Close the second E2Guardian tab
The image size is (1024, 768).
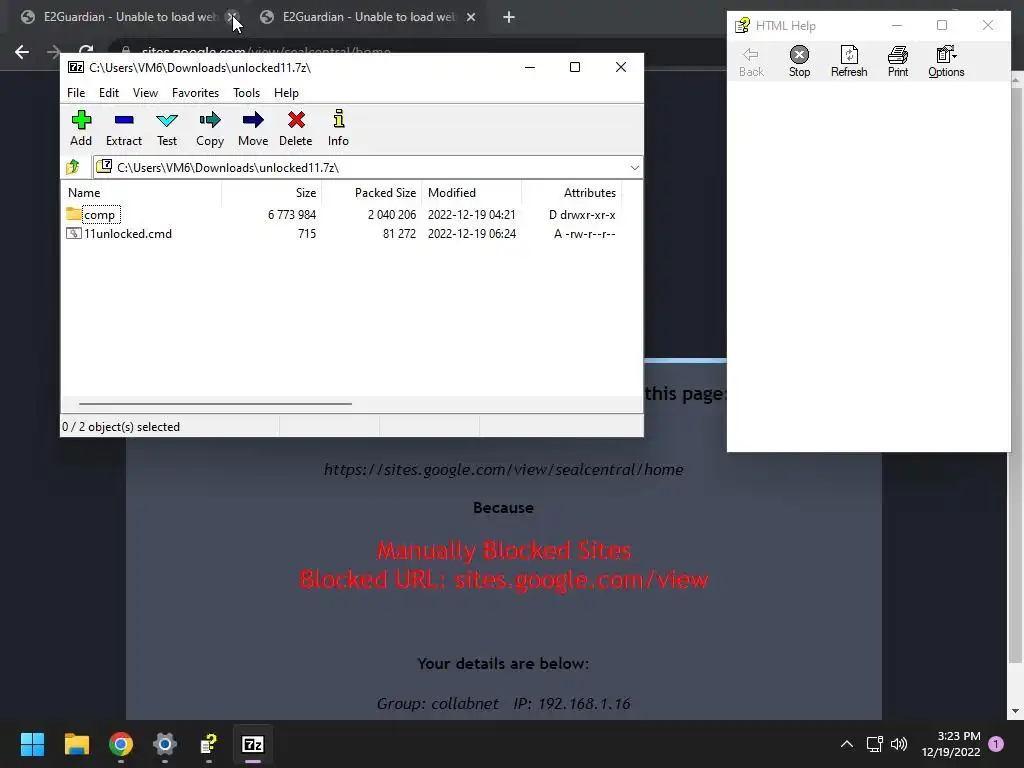[x=471, y=17]
